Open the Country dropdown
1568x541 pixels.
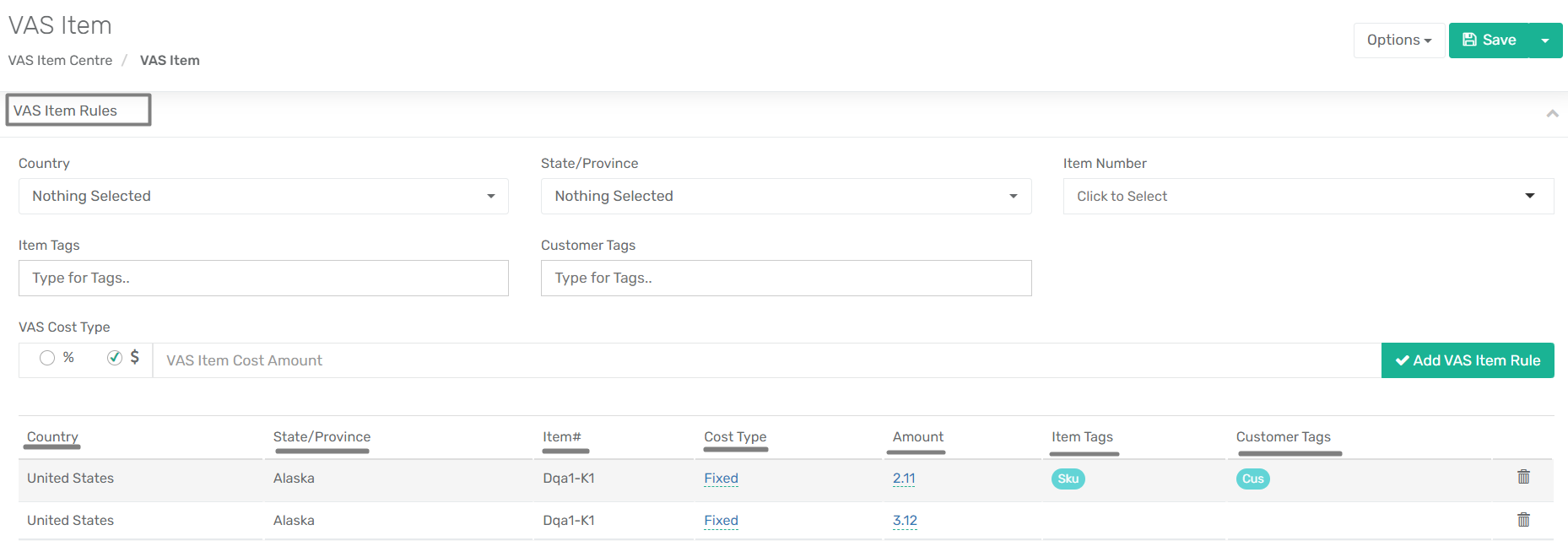tap(263, 196)
